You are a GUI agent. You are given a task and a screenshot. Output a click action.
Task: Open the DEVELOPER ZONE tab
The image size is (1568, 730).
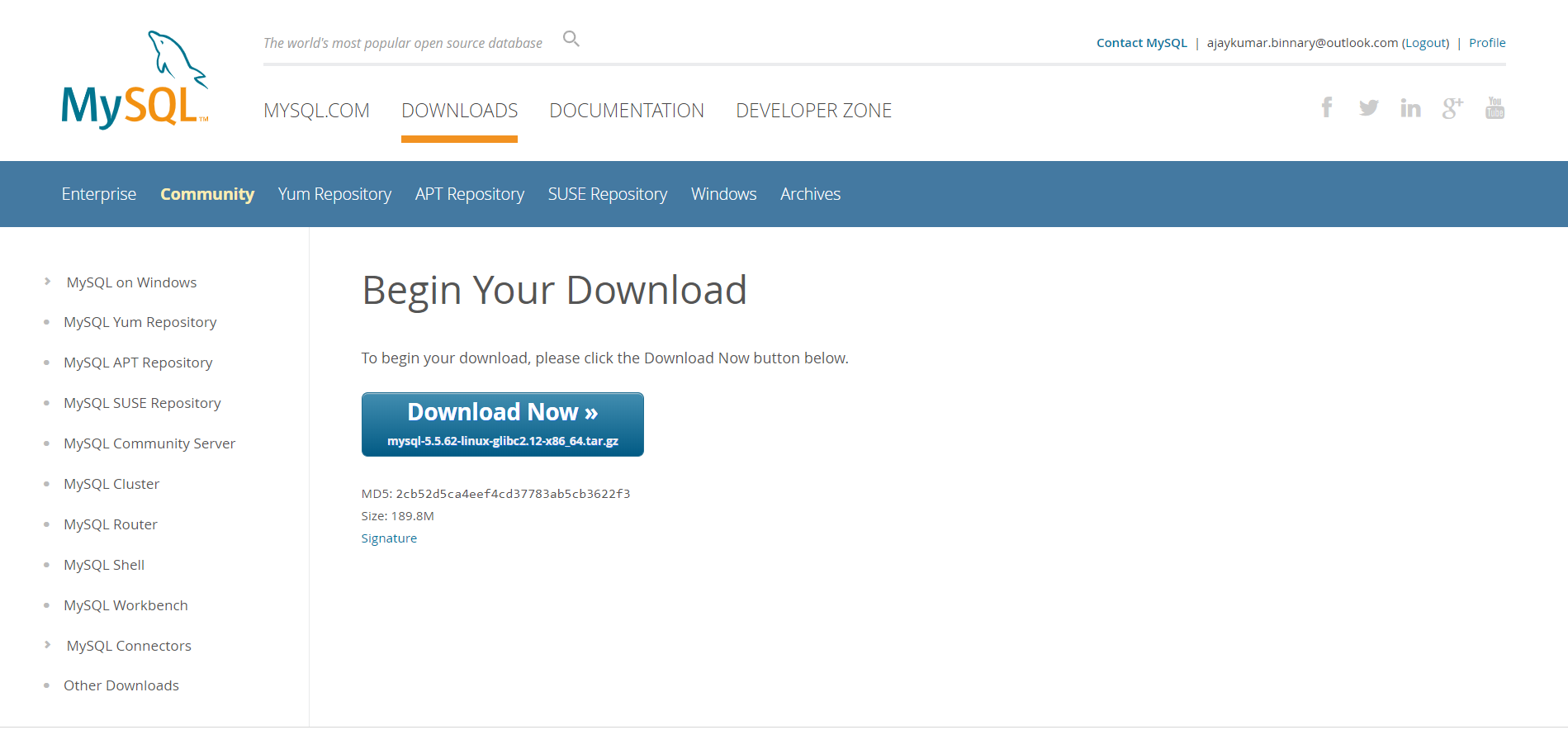click(814, 111)
